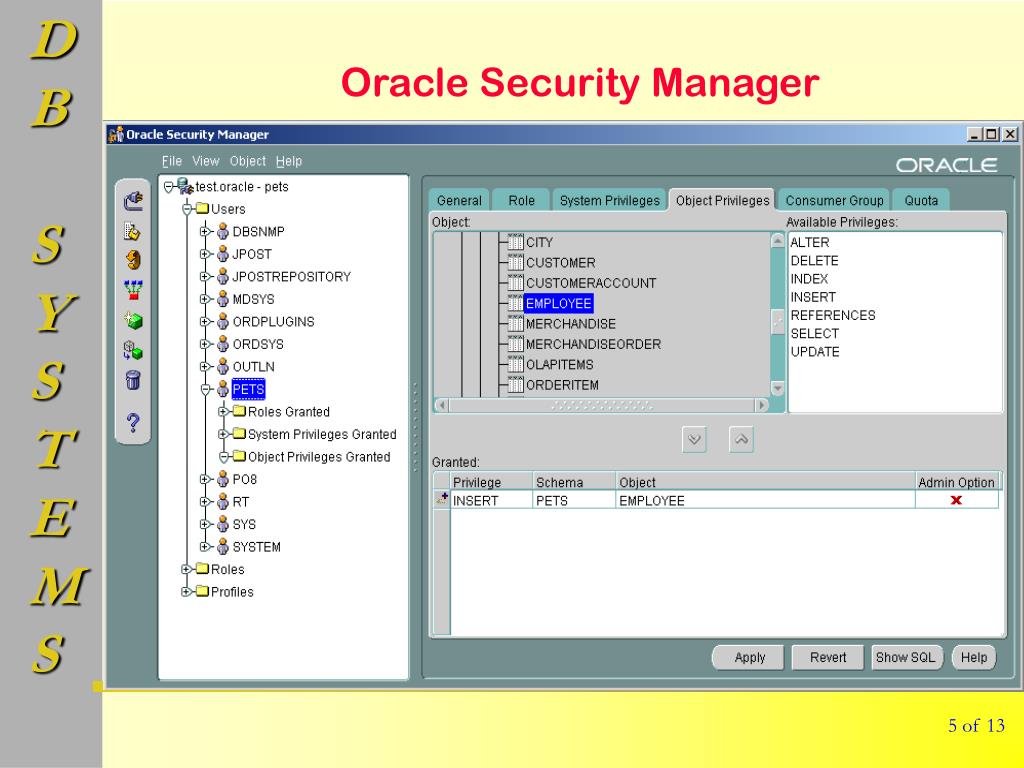Viewport: 1024px width, 768px height.
Task: Click the ORDERITEM table icon
Action: [516, 385]
